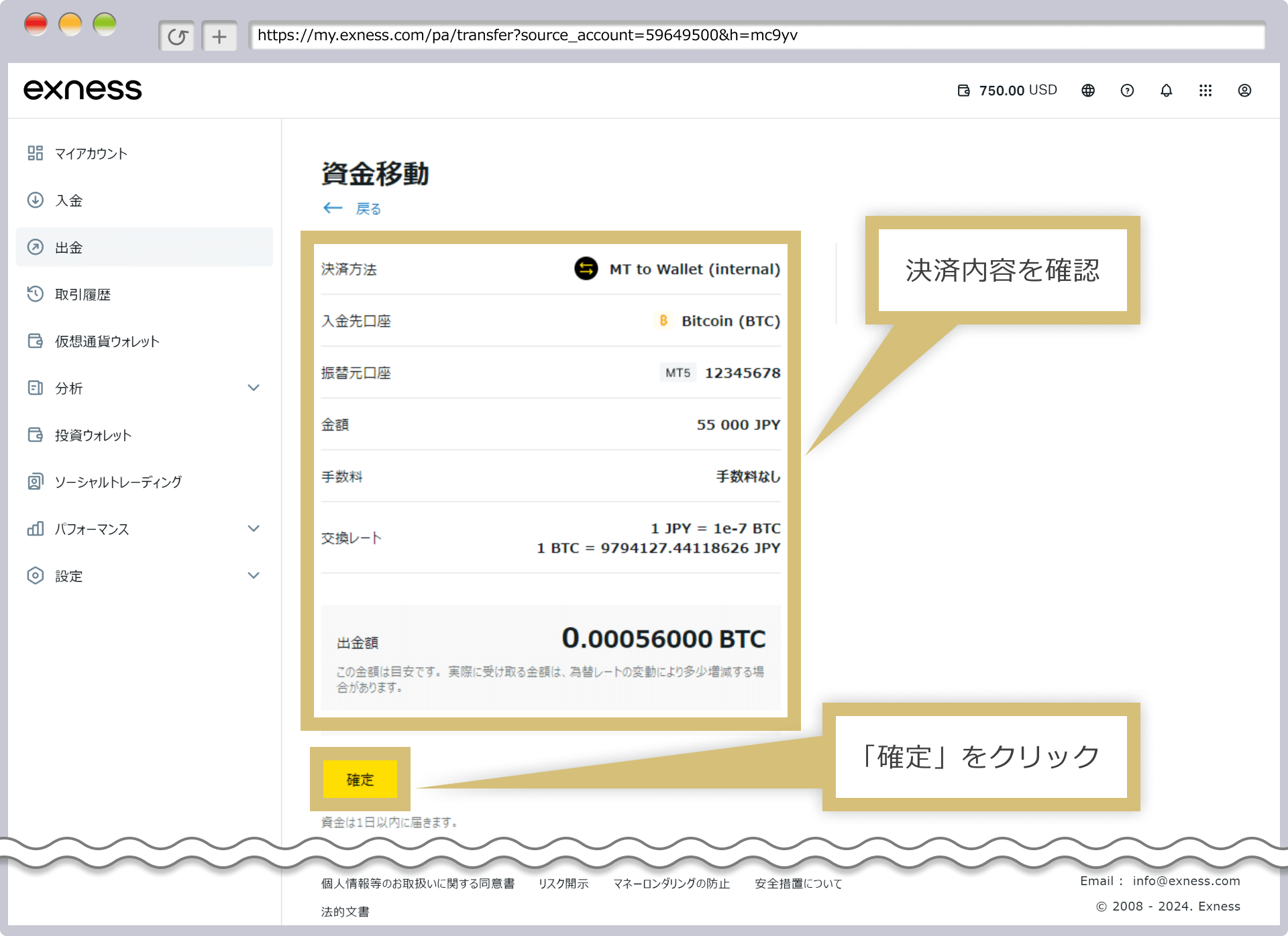Open the 安全措置について footer link

coord(798,884)
